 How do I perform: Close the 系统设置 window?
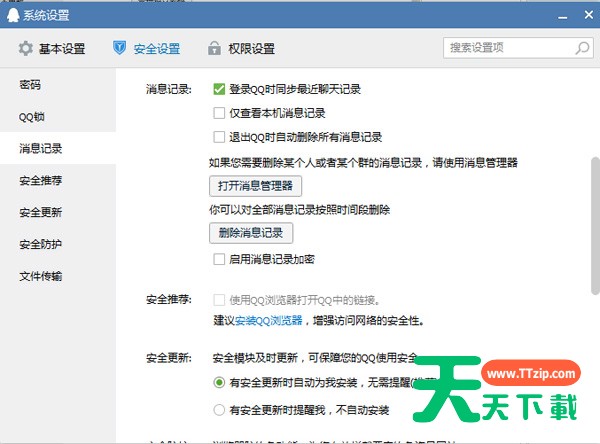(589, 15)
